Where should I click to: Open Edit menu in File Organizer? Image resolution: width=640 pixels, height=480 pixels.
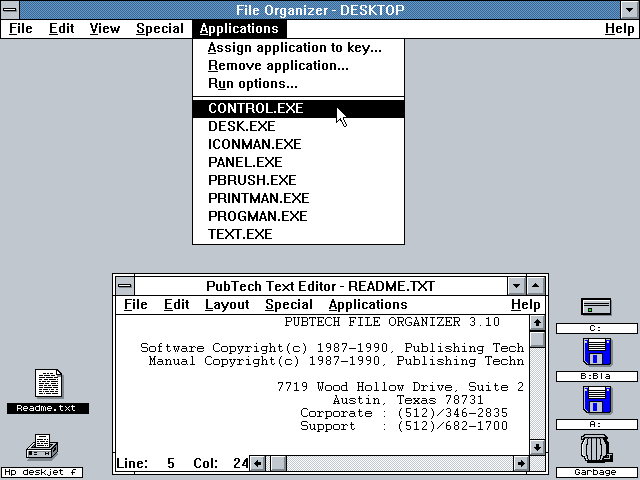61,29
